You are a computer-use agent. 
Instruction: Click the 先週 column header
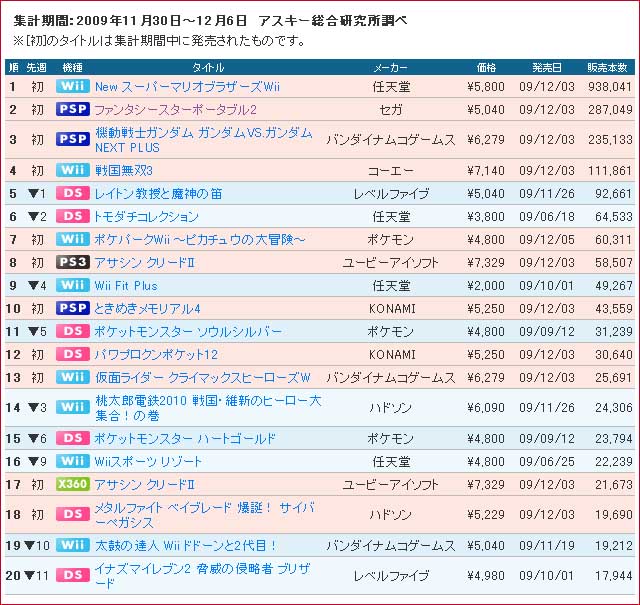click(36, 67)
